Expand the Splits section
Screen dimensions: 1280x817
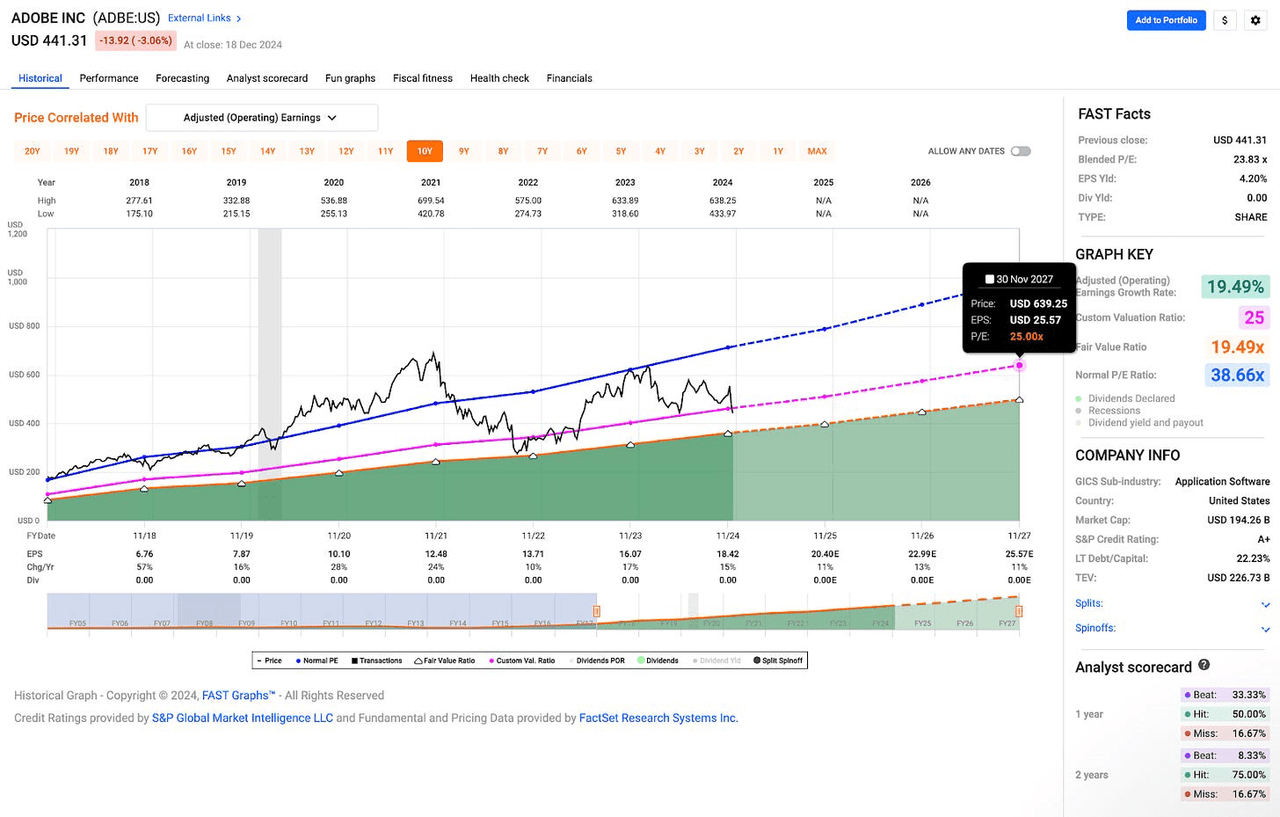pos(1172,603)
